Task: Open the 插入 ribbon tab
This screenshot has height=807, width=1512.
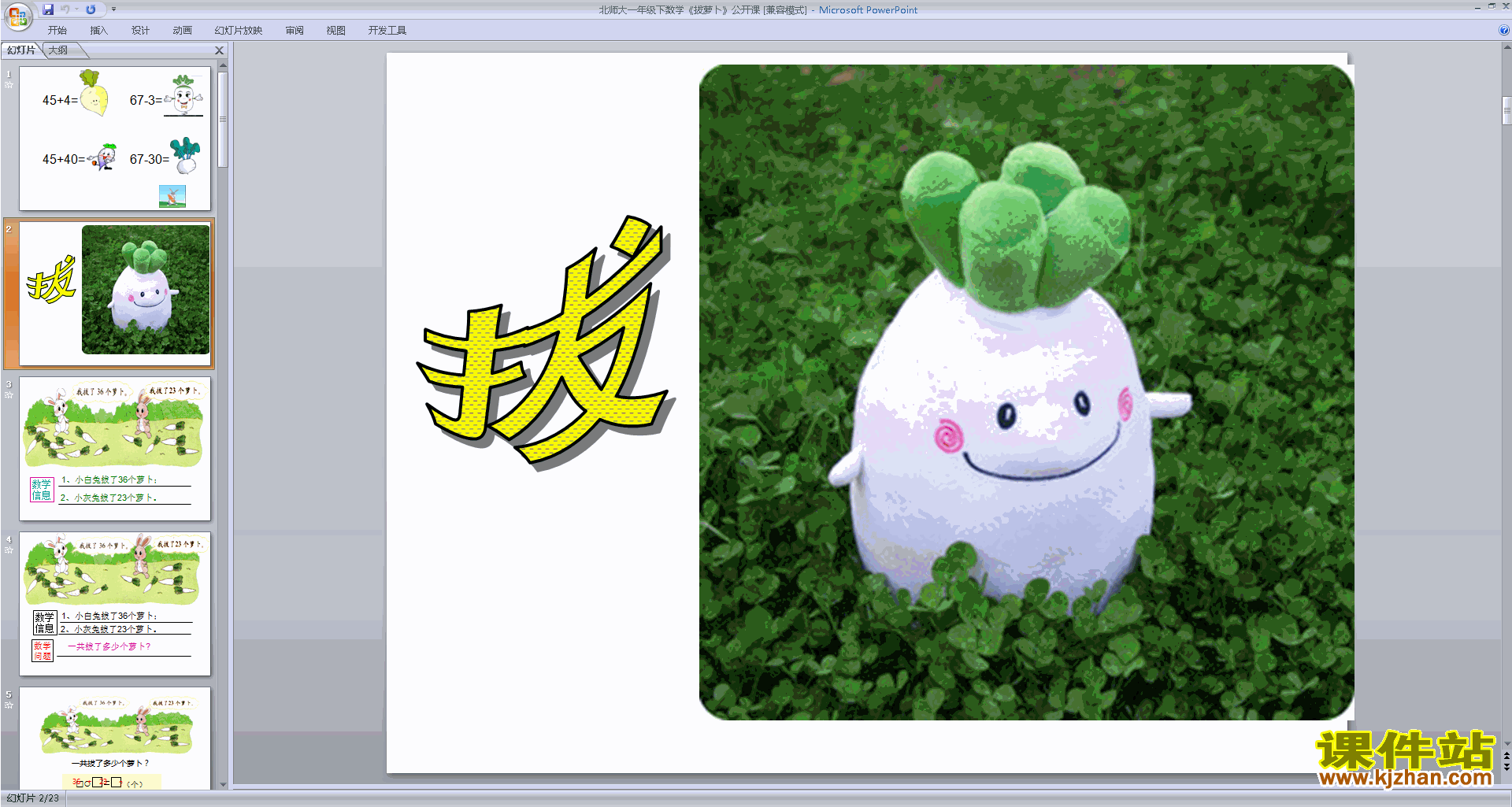Action: click(99, 31)
